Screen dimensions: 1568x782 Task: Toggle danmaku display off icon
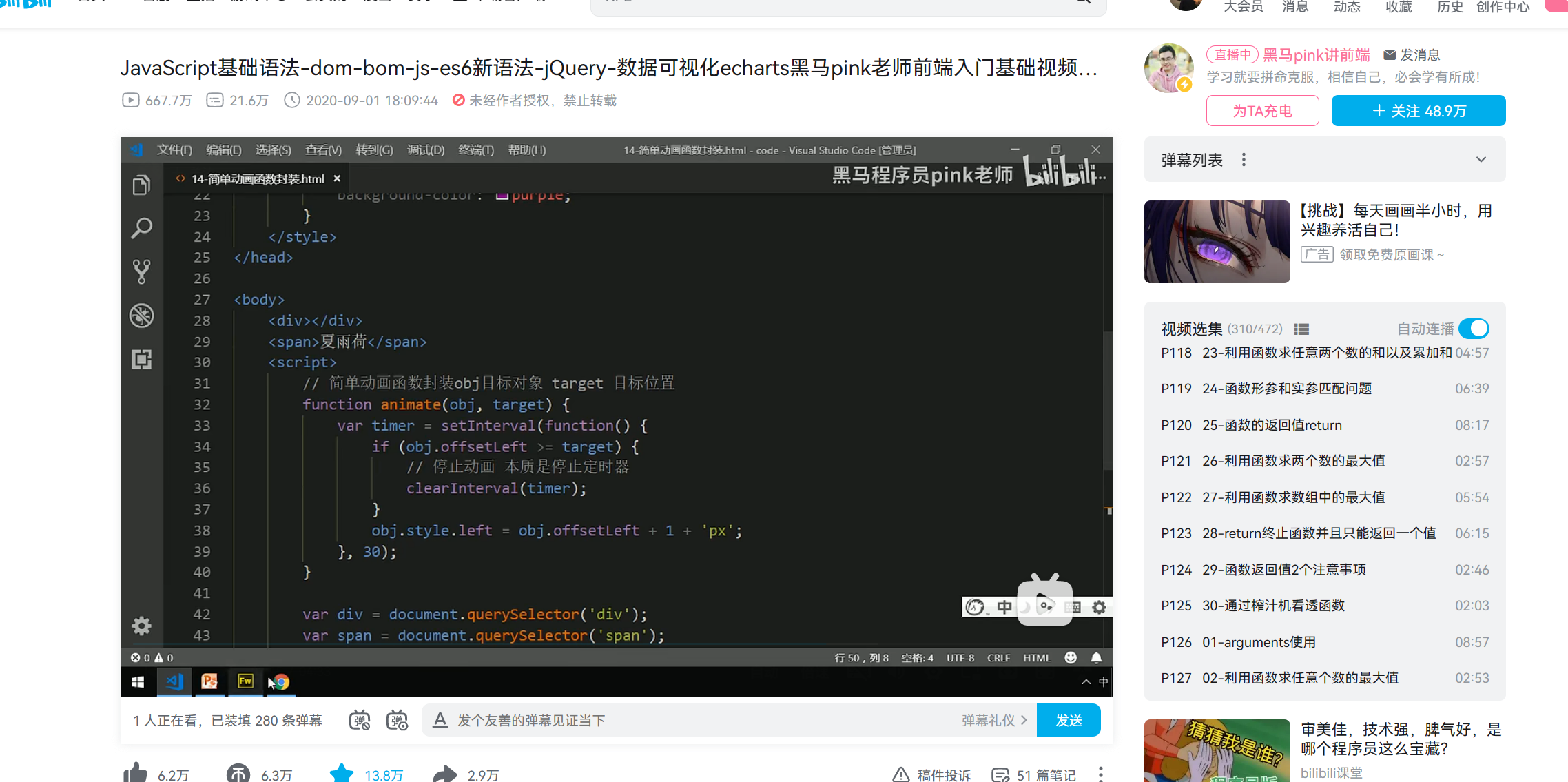(x=360, y=720)
